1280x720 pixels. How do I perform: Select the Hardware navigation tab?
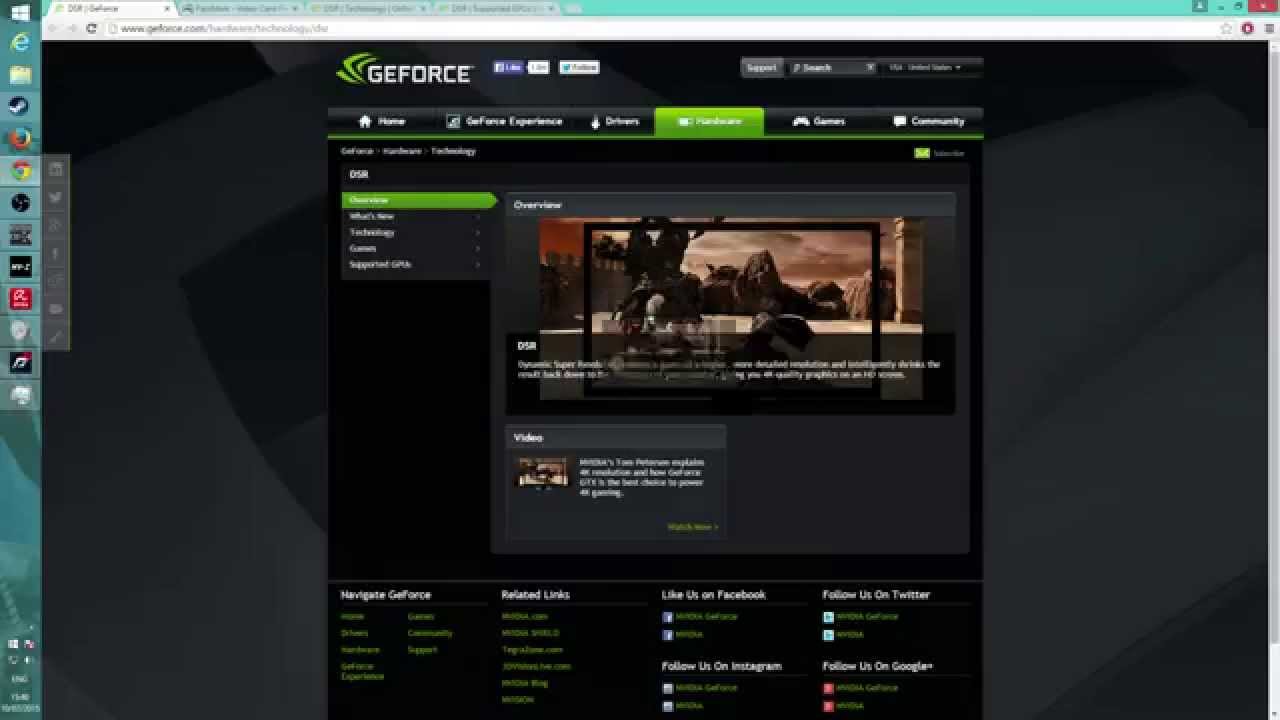click(709, 121)
